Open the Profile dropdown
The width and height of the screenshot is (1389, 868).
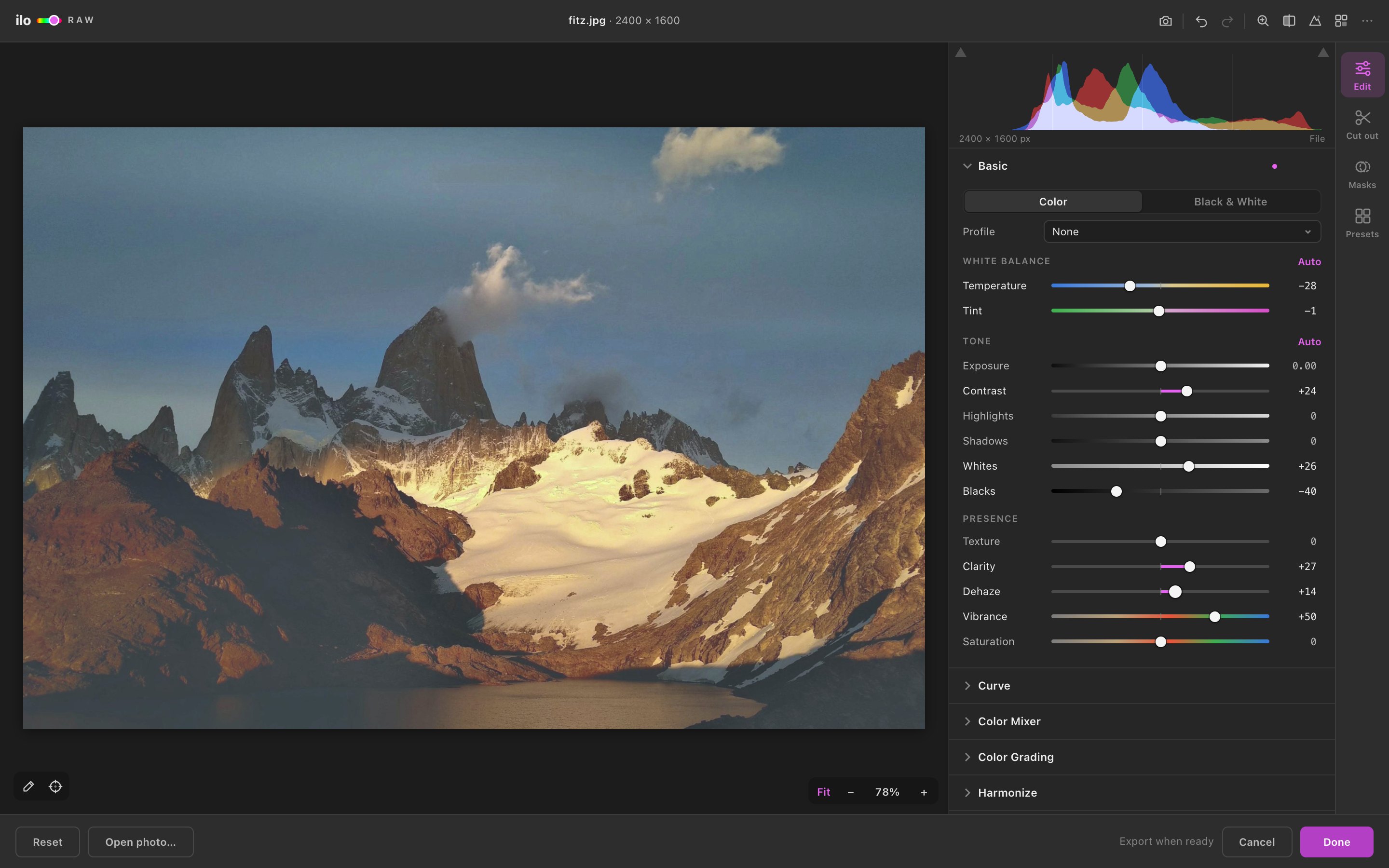[x=1182, y=232]
